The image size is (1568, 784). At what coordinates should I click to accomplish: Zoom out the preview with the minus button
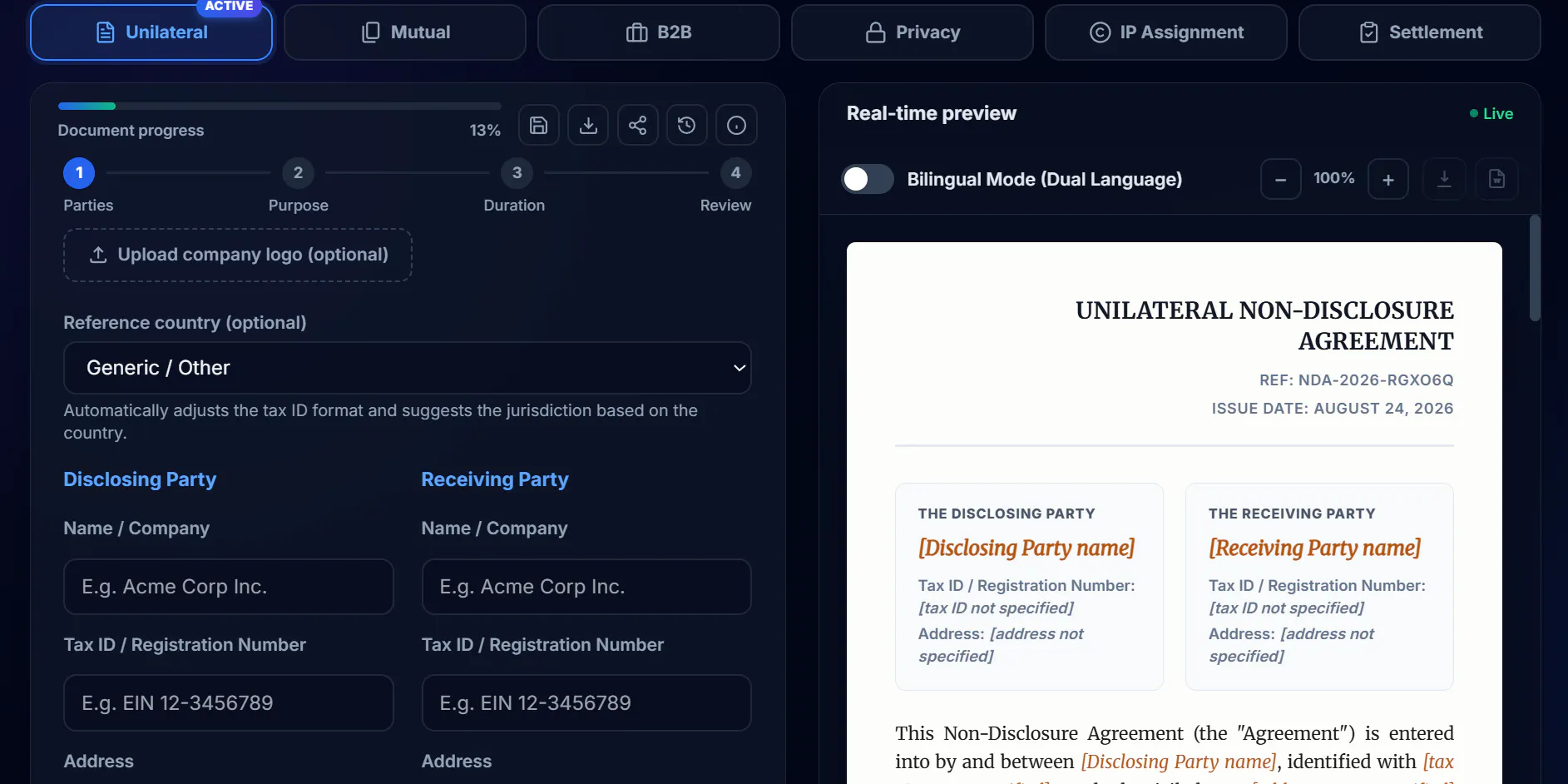coord(1281,179)
